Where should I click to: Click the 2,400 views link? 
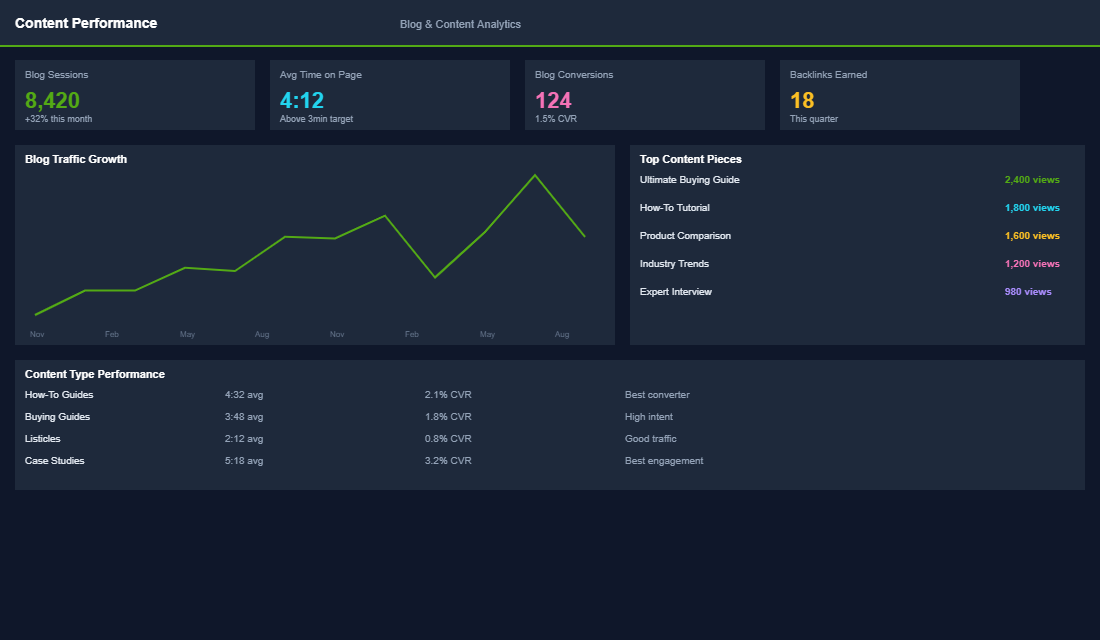coord(1033,179)
